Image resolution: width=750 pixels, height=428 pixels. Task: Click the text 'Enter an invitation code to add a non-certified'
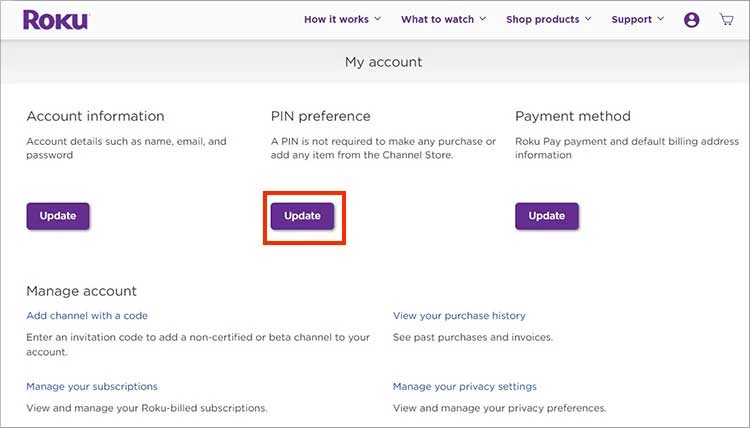pos(139,337)
